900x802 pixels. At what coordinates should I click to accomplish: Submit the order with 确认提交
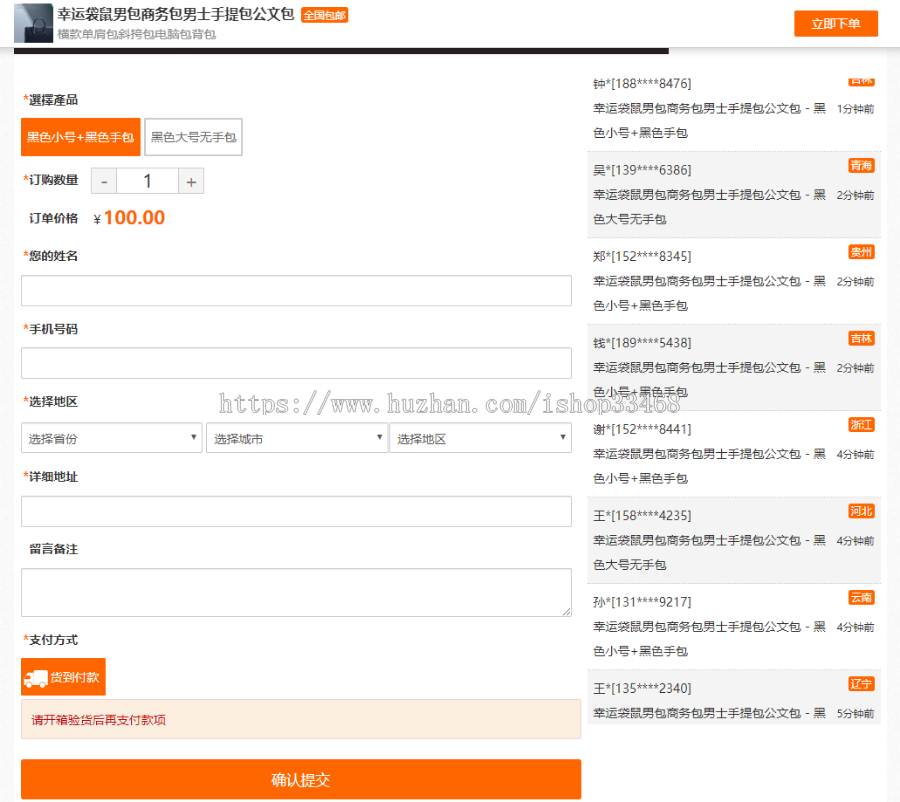point(301,779)
